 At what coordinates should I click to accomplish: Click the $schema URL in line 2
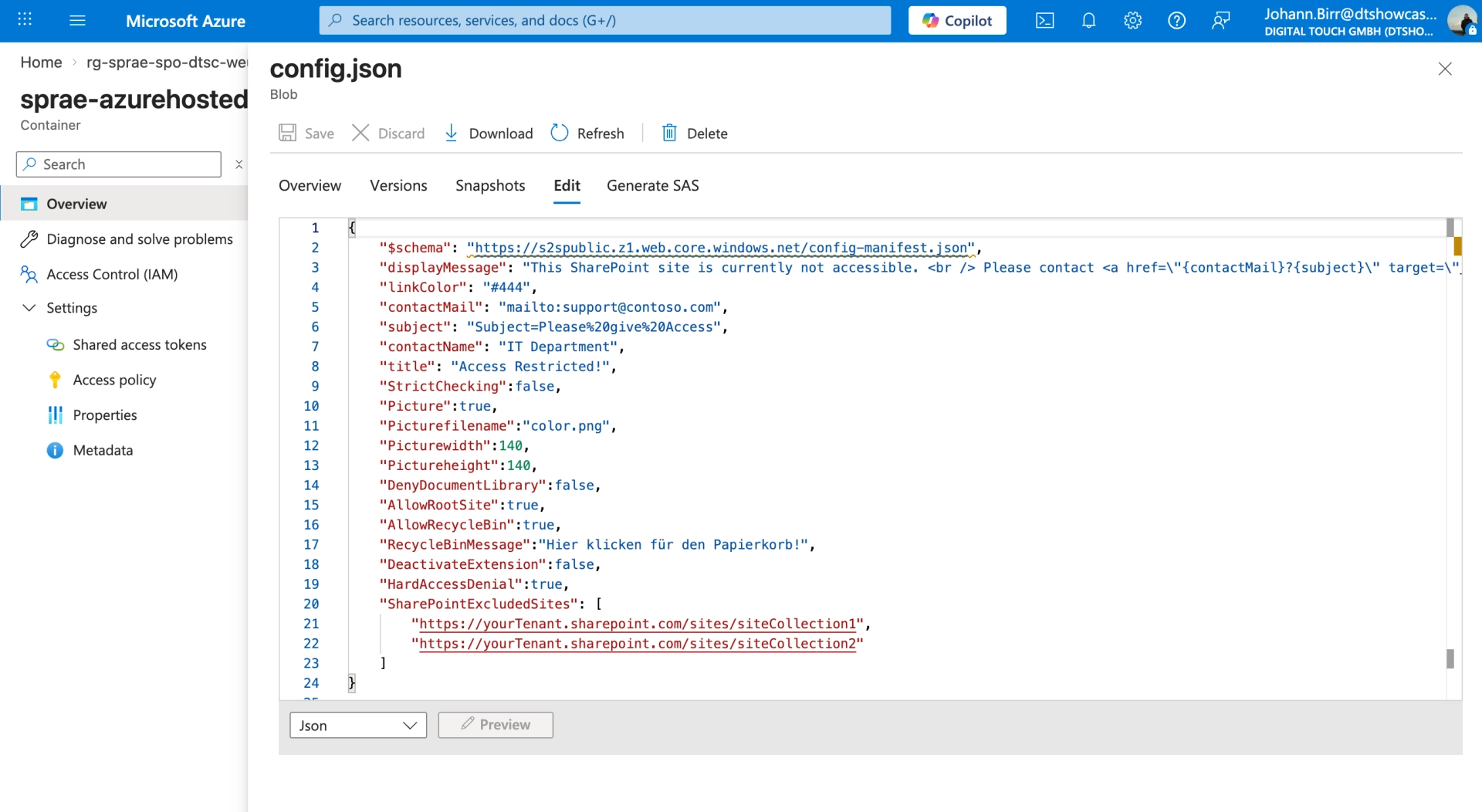tap(721, 248)
